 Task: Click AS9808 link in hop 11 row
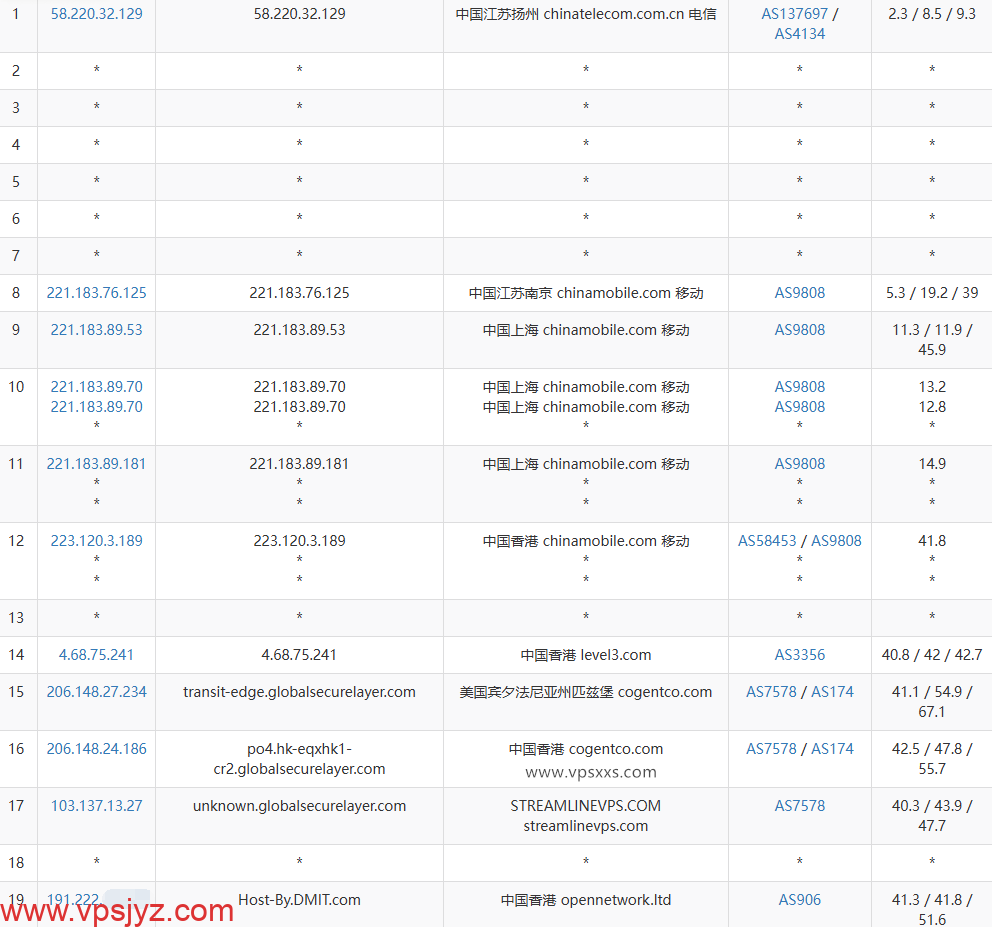click(x=800, y=464)
